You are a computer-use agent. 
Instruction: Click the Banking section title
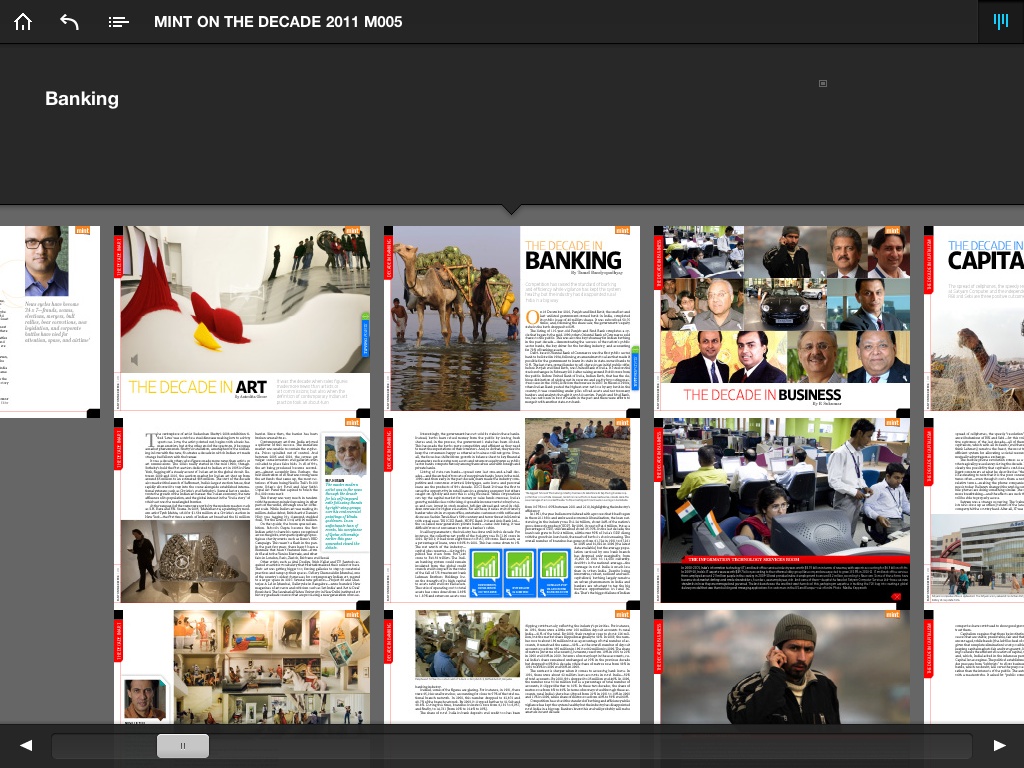tap(82, 99)
